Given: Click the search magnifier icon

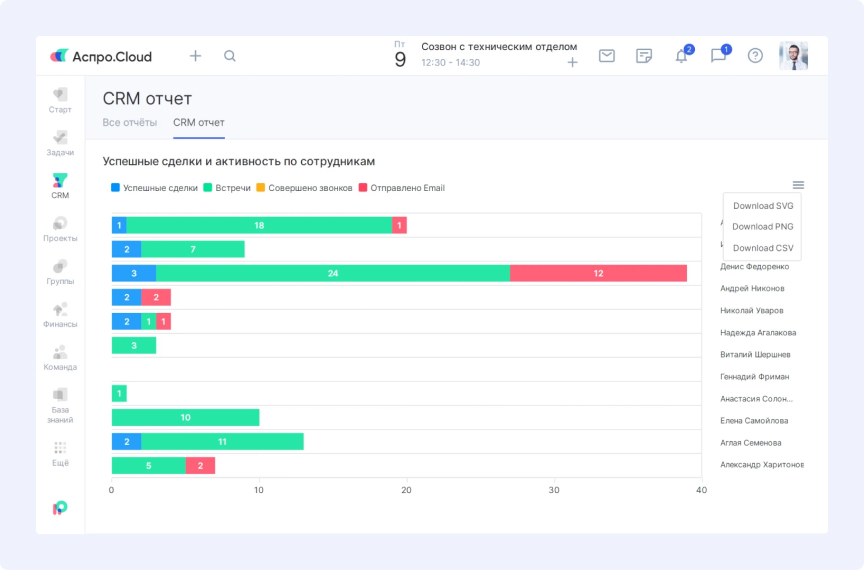Looking at the screenshot, I should click(x=230, y=56).
